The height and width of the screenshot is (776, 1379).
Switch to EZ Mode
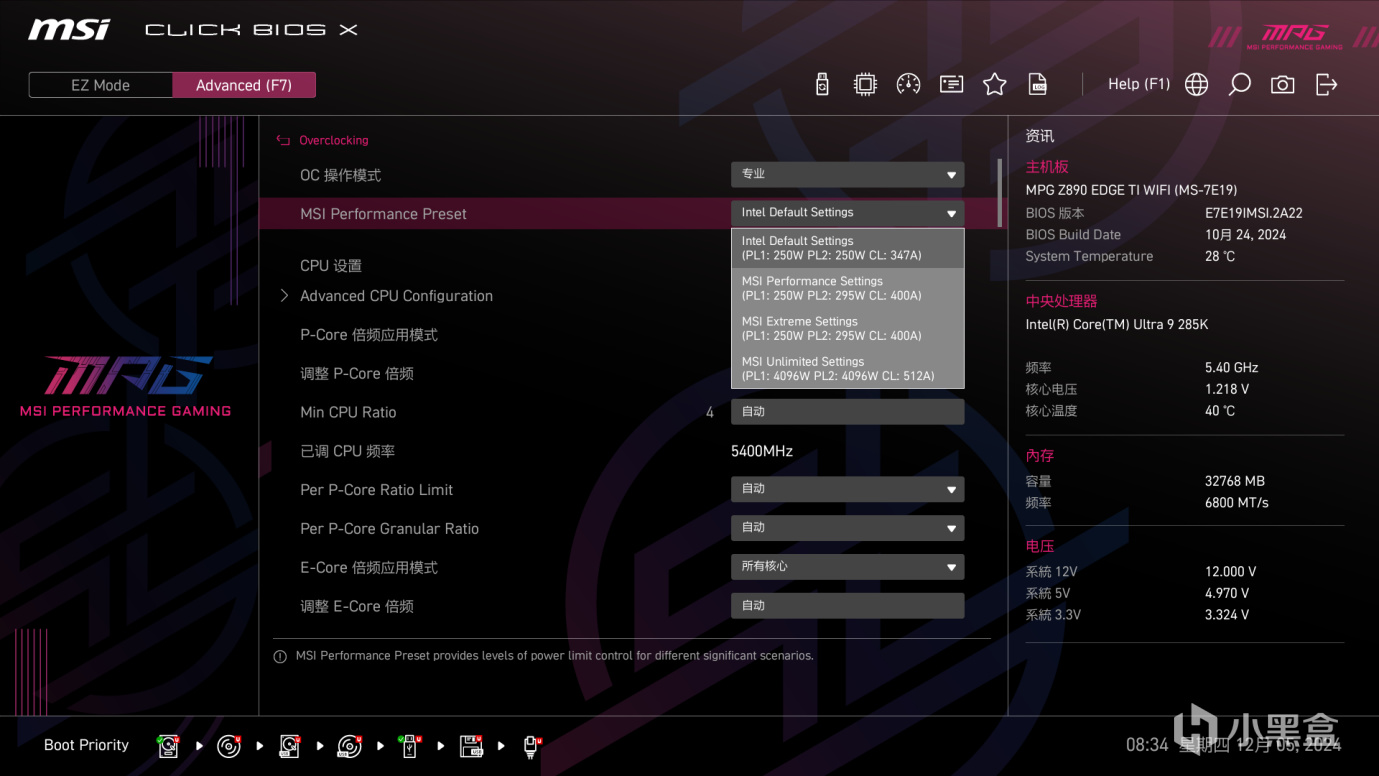click(100, 85)
